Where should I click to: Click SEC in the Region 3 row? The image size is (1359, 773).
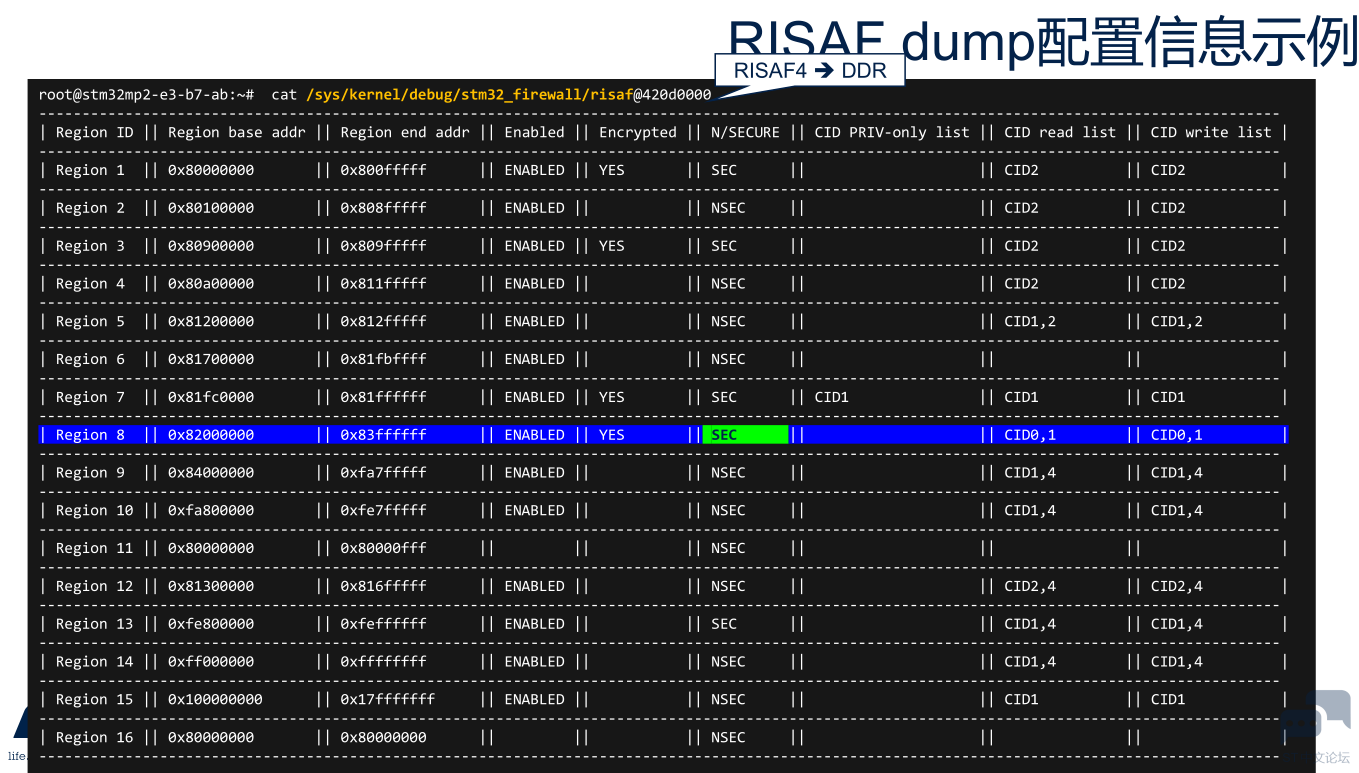coord(724,246)
